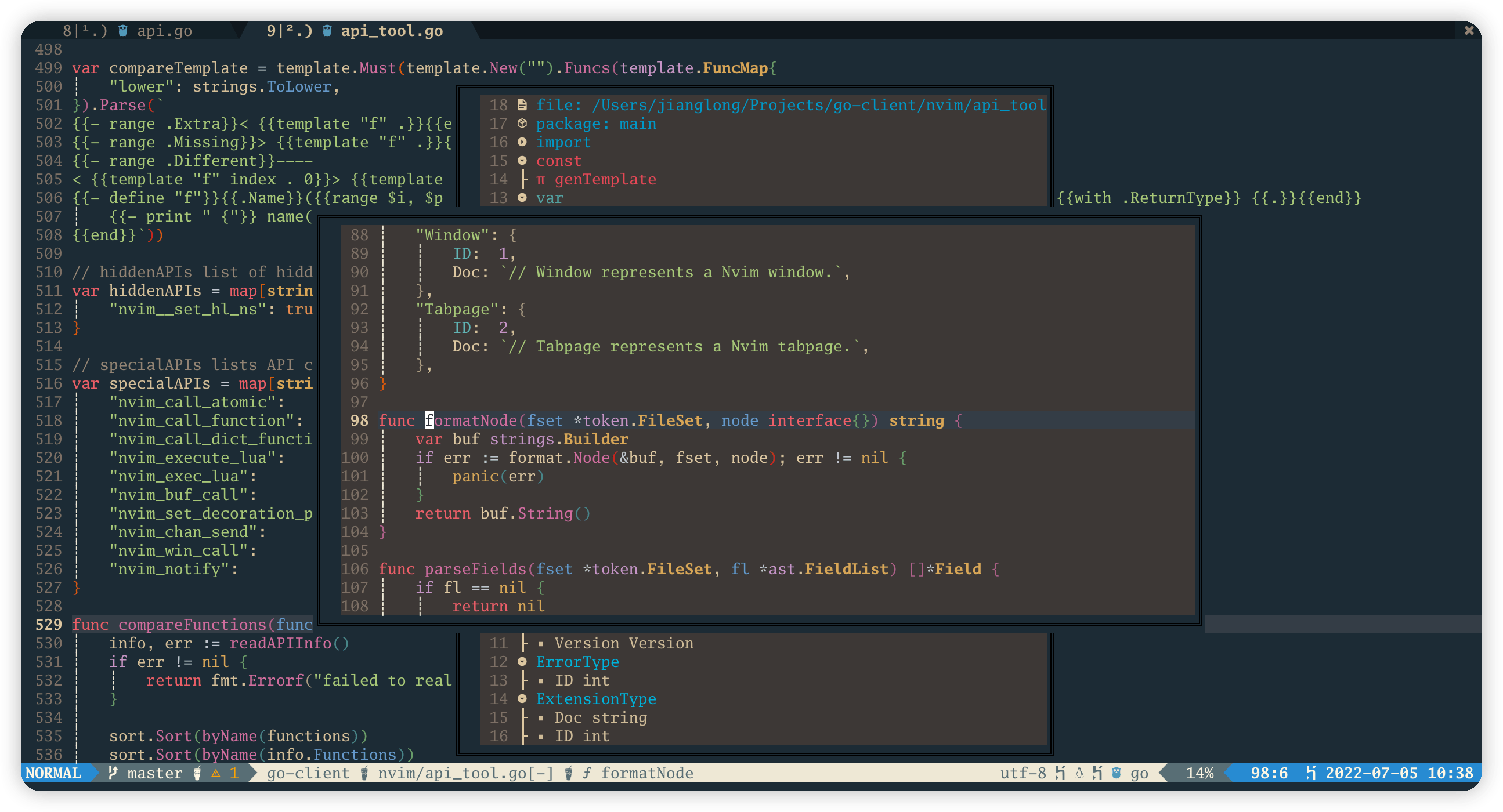Click the 98:6 cursor position indicator
Viewport: 1503px width, 812px height.
(1269, 774)
